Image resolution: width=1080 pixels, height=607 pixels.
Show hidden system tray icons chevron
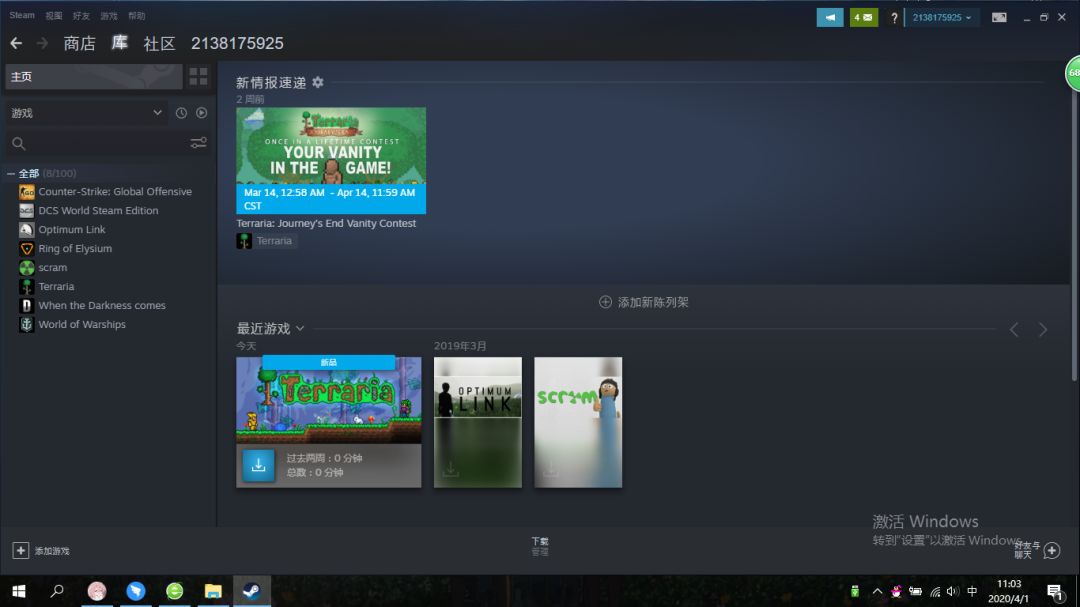point(877,591)
